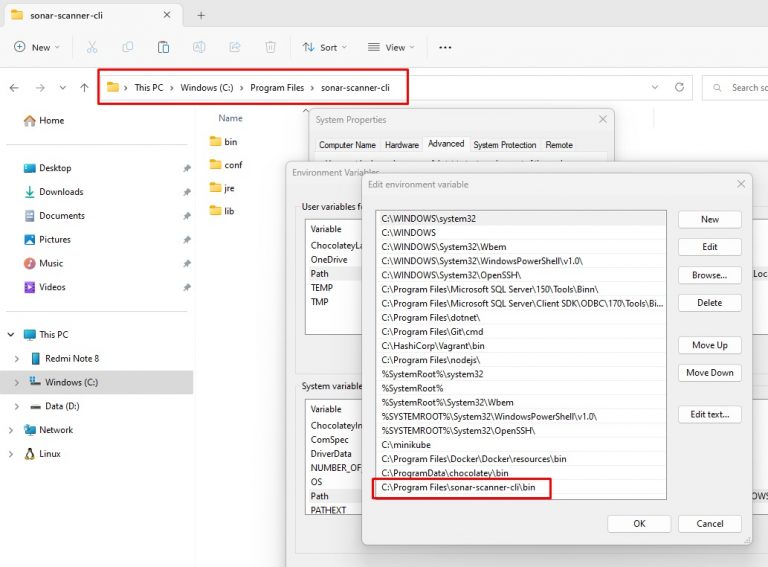Unpin Desktop via its pin icon
Screen dimensions: 768x567
click(187, 168)
